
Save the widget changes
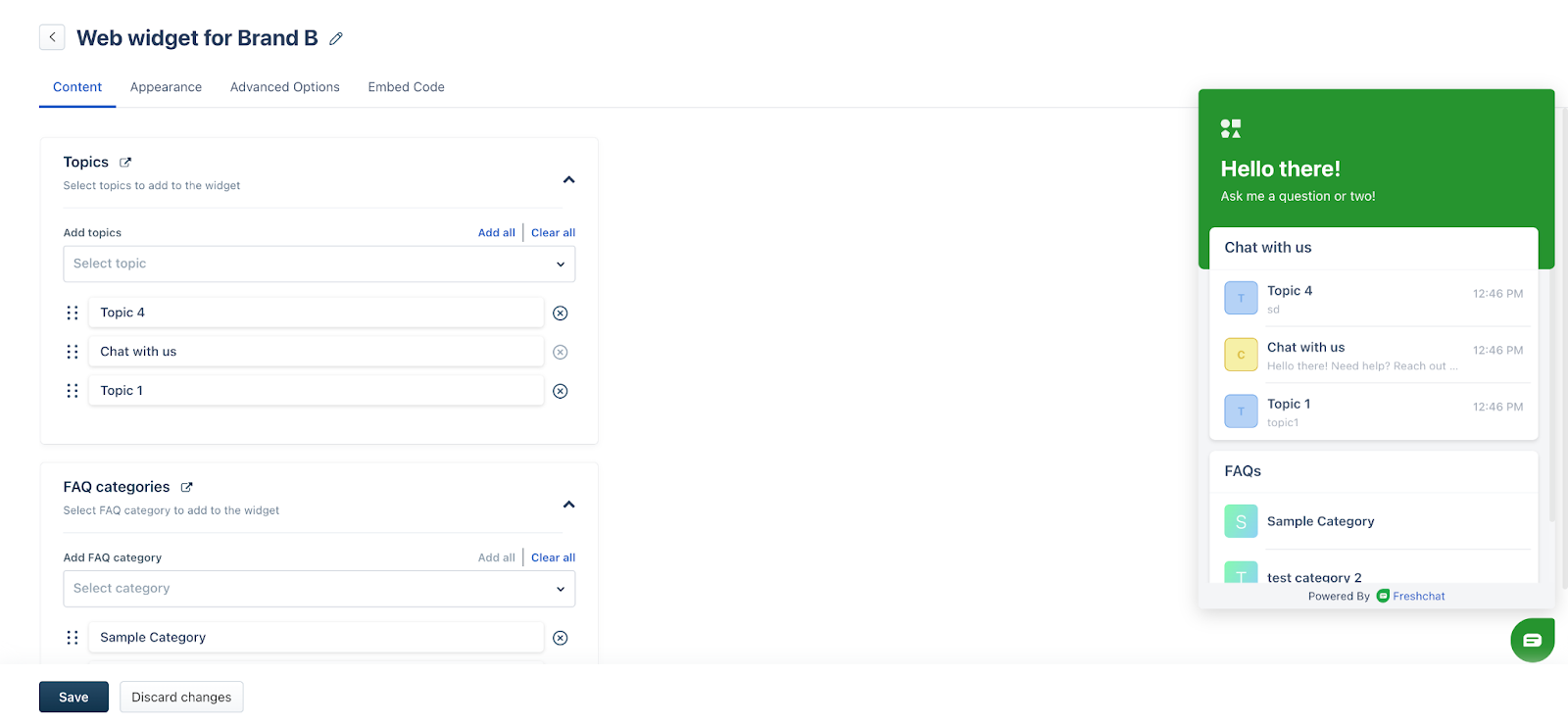coord(73,697)
